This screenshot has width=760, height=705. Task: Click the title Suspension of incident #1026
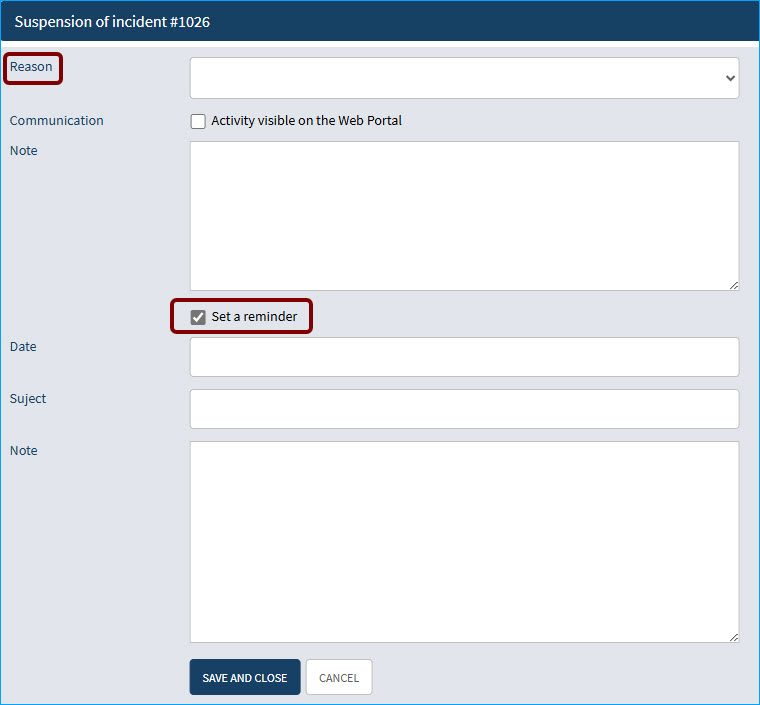112,22
